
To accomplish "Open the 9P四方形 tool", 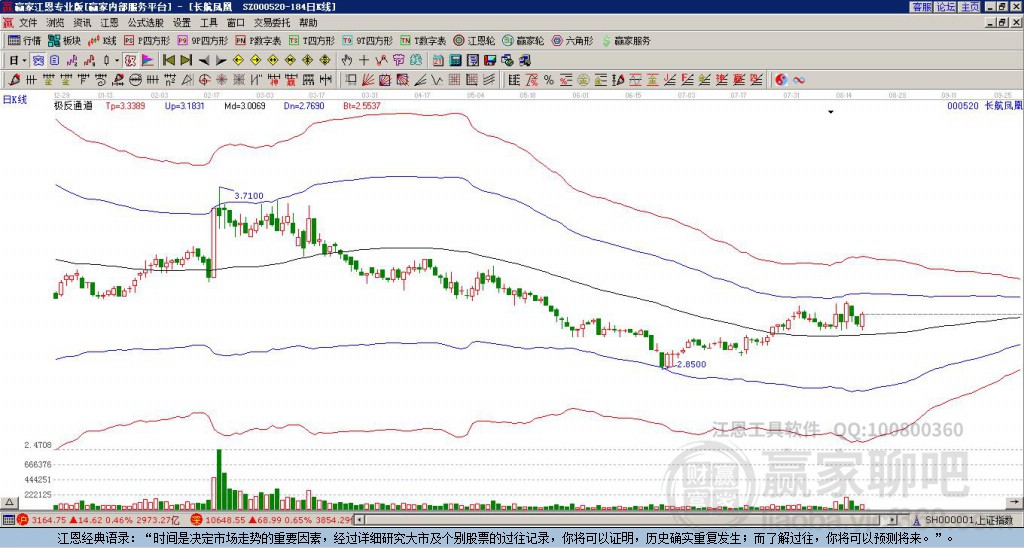I will click(202, 40).
